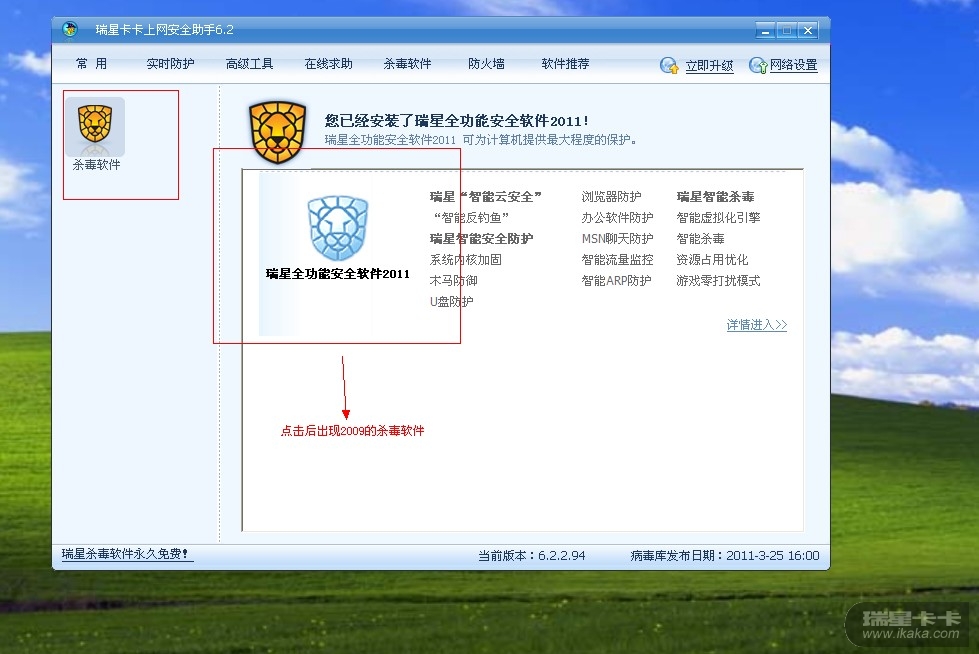Click the 瑞星杀毒软件永久免费 link

point(125,553)
